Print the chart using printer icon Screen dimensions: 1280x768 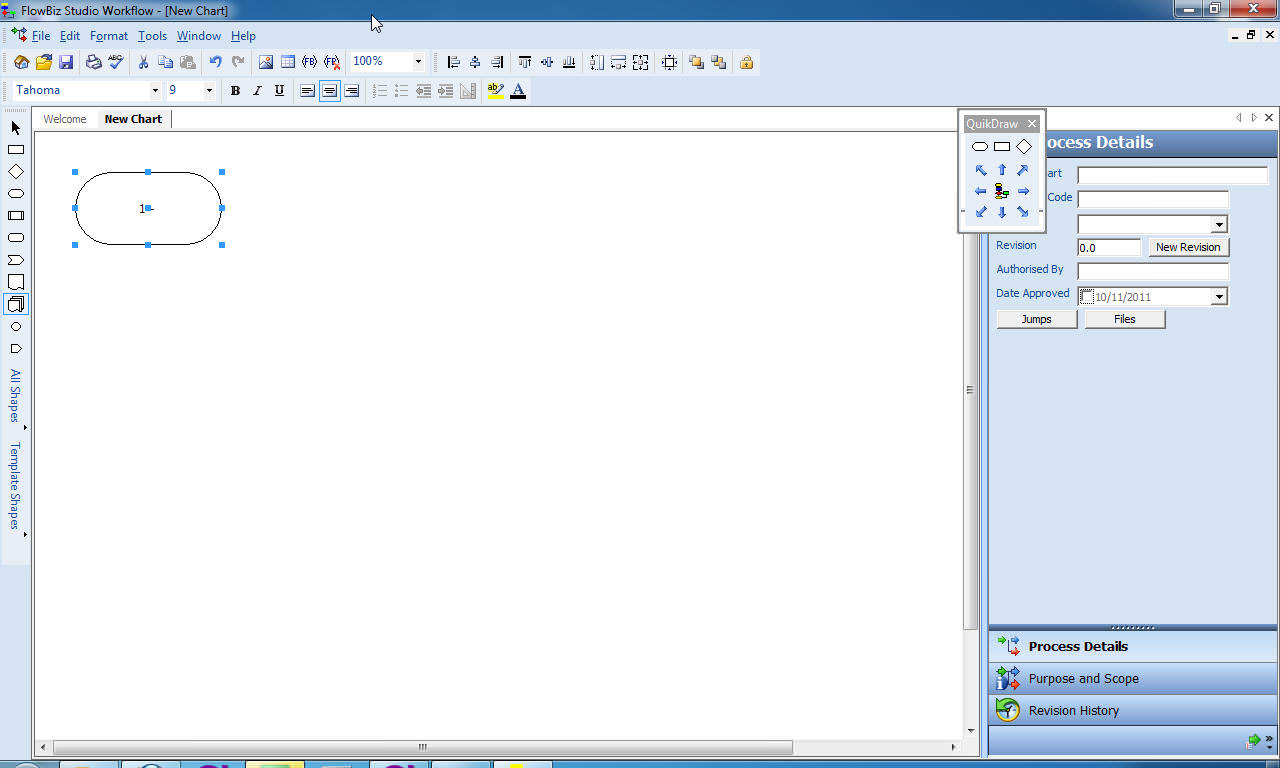(93, 62)
